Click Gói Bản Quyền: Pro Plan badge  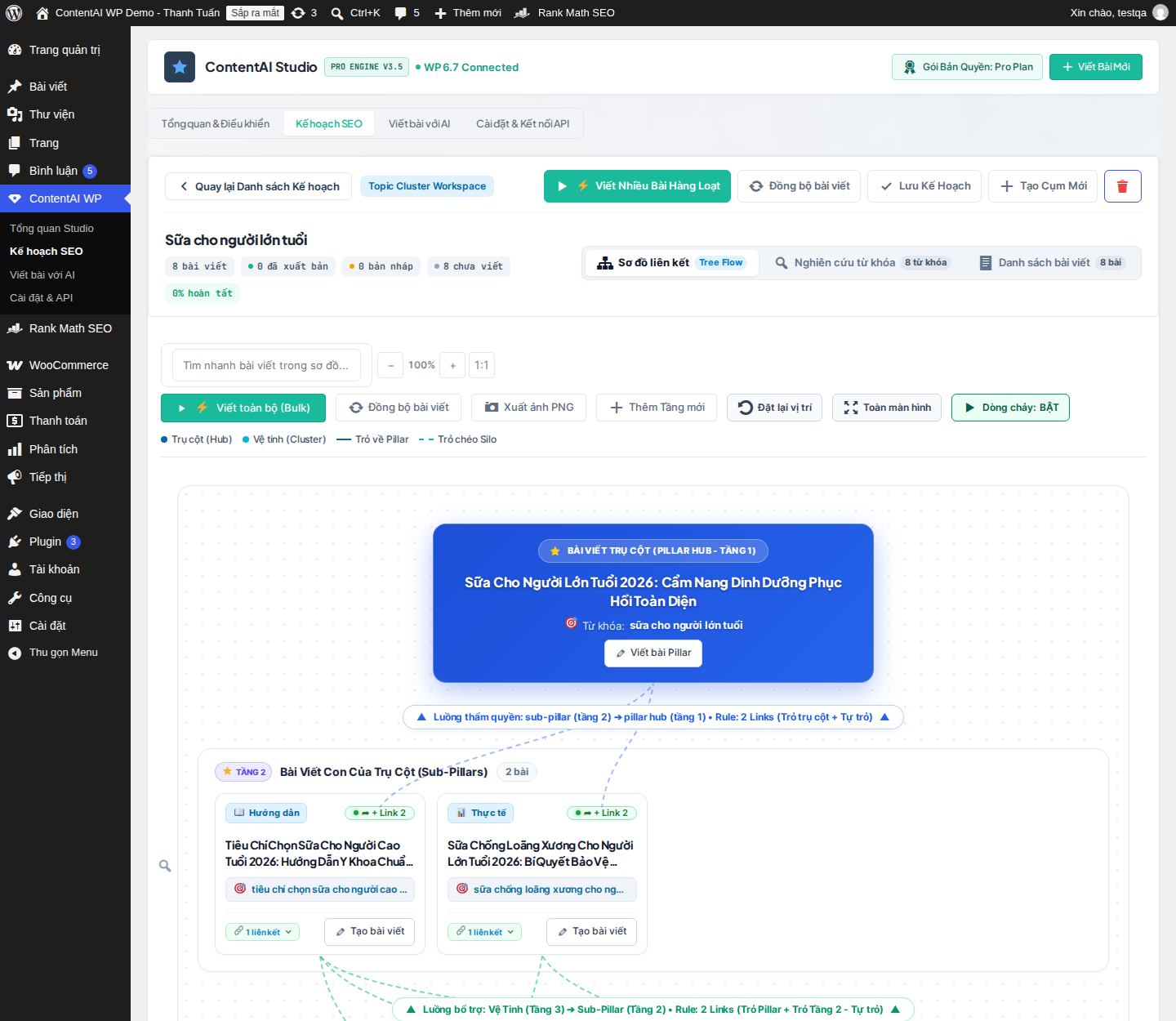pos(968,67)
